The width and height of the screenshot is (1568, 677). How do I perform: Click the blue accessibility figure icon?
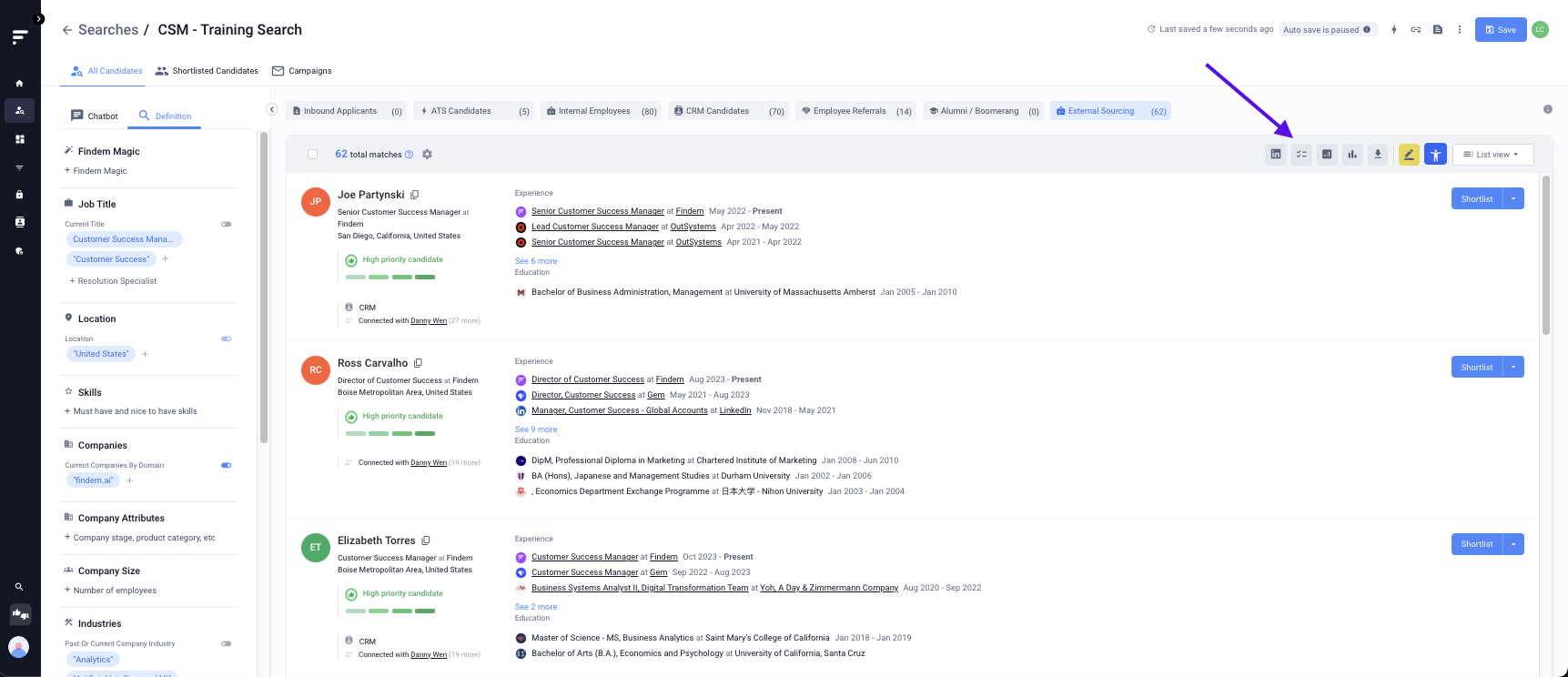[x=1435, y=155]
